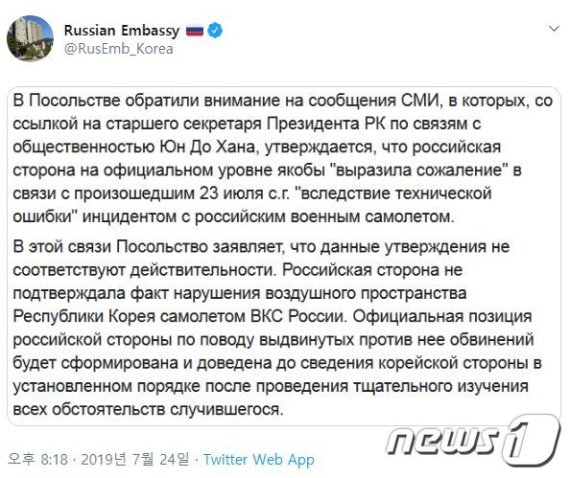Click the first paragraph beginning В Посольстве

click(x=282, y=158)
